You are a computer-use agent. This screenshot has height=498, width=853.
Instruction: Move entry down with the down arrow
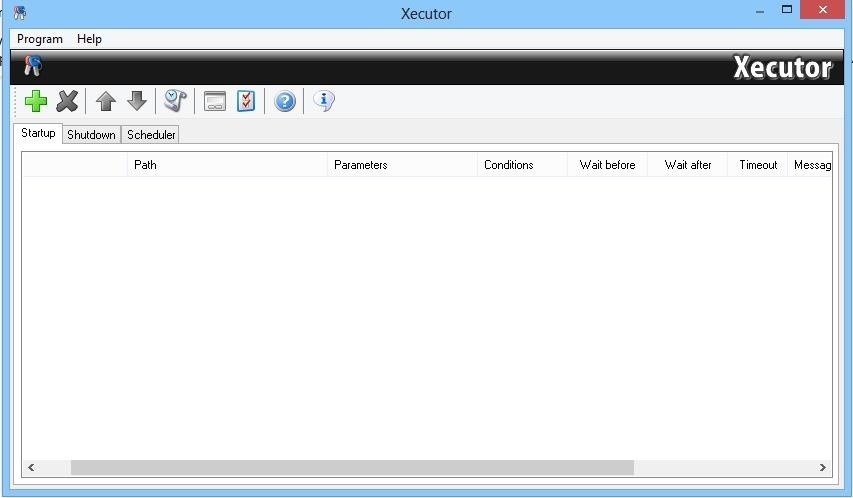click(x=137, y=101)
